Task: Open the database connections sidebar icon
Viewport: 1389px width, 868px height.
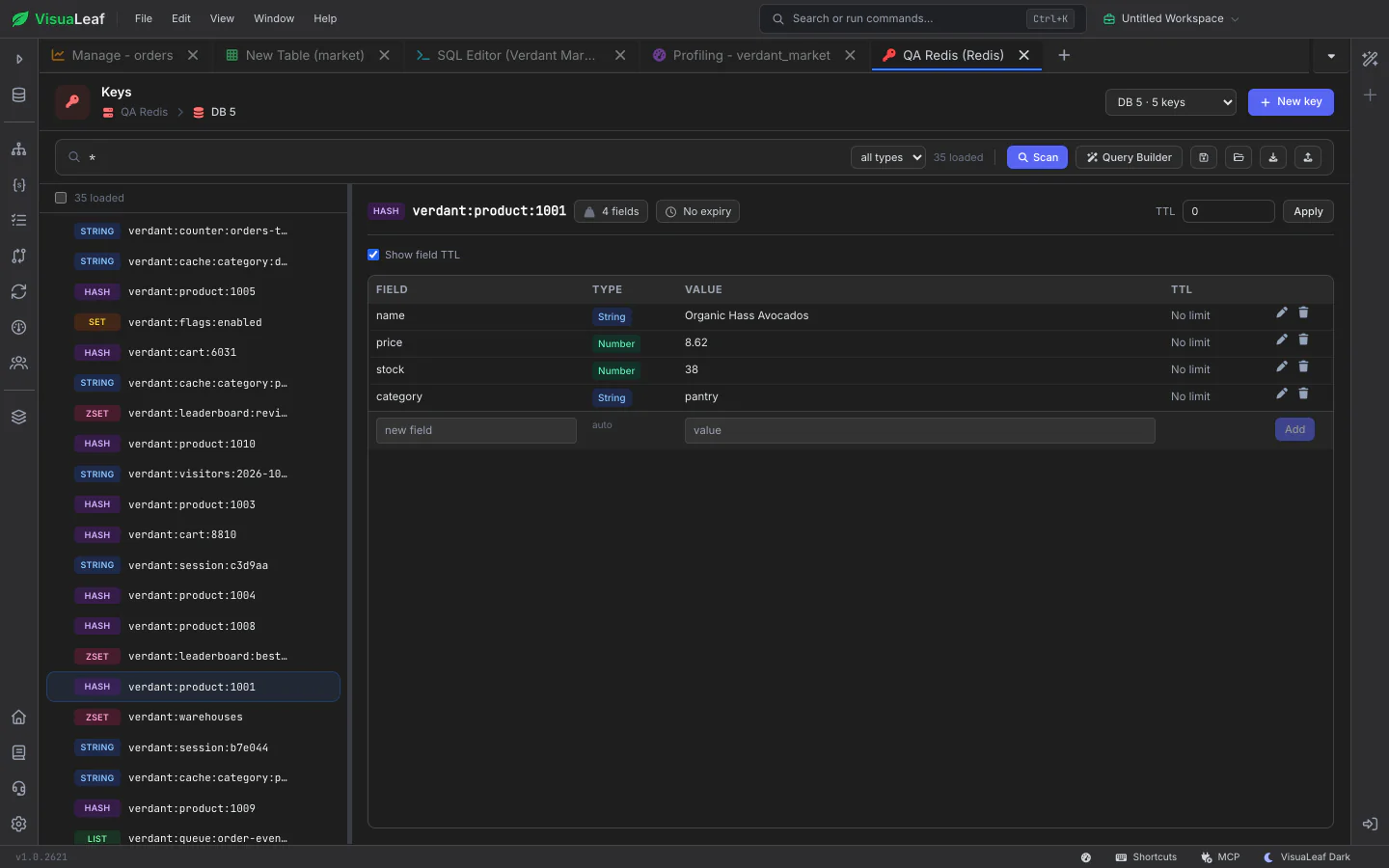Action: [x=18, y=95]
